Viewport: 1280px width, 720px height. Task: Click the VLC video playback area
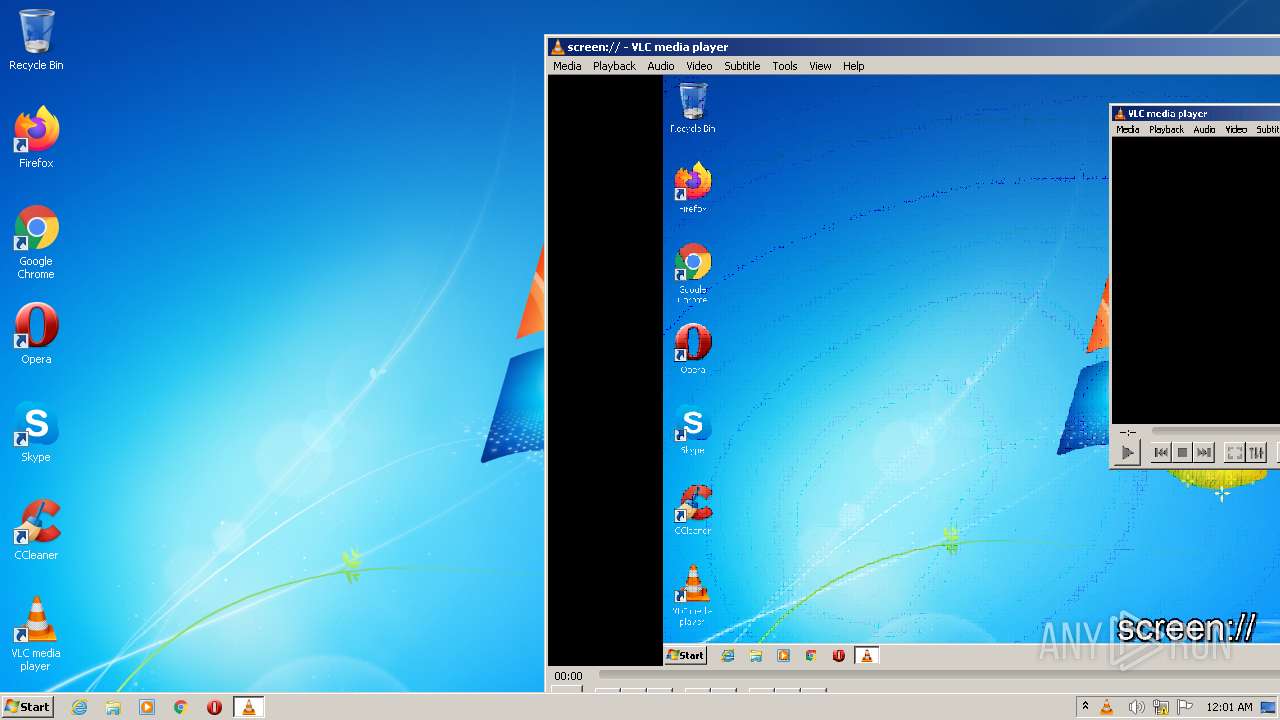(x=914, y=370)
